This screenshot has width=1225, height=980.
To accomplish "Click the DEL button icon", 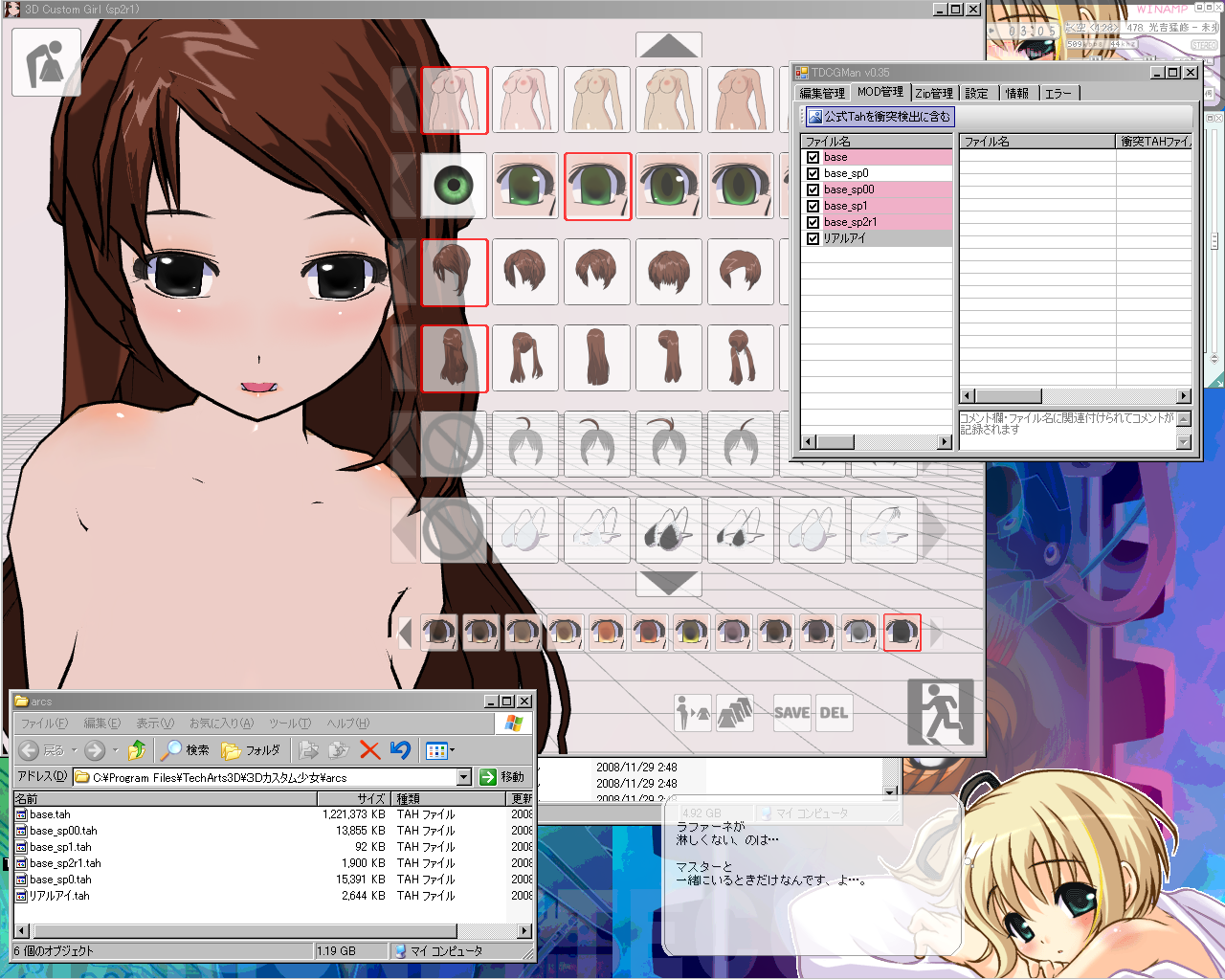I will point(834,713).
